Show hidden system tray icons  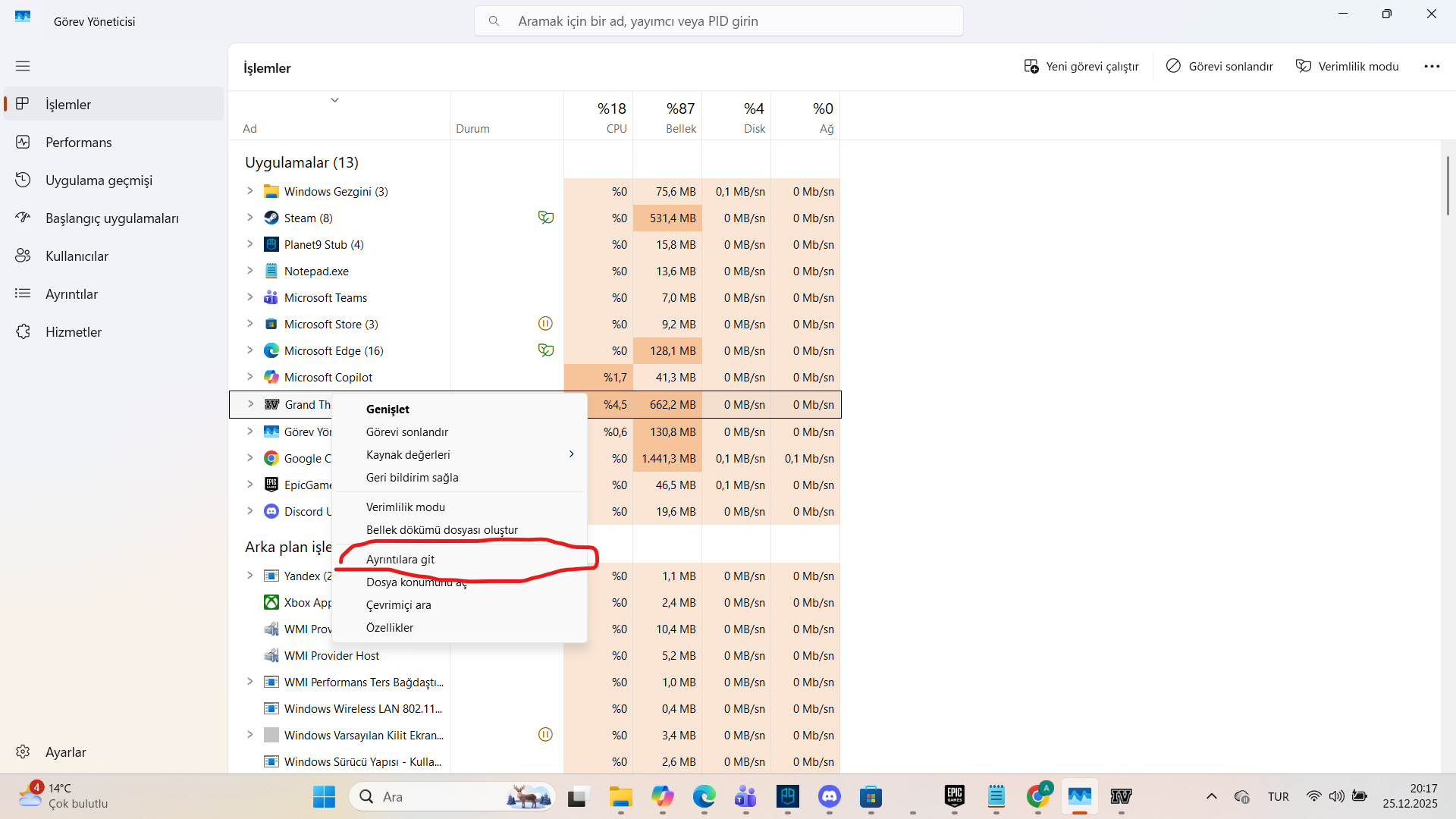pyautogui.click(x=1211, y=797)
